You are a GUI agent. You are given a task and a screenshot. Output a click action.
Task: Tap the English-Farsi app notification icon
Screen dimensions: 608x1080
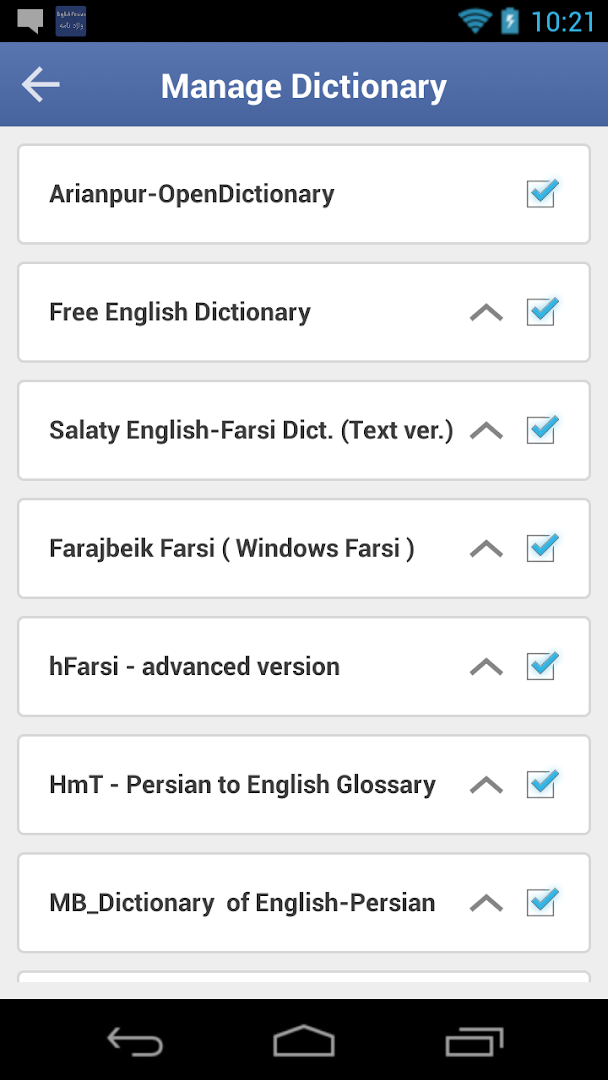click(69, 20)
